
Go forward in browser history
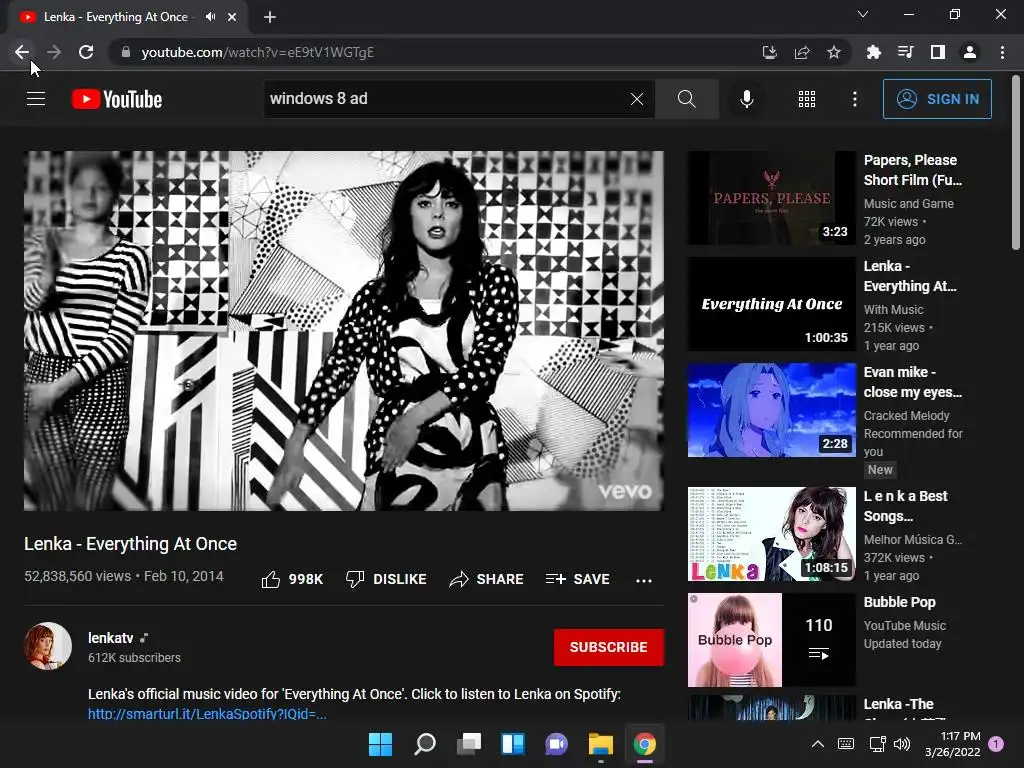coord(54,52)
